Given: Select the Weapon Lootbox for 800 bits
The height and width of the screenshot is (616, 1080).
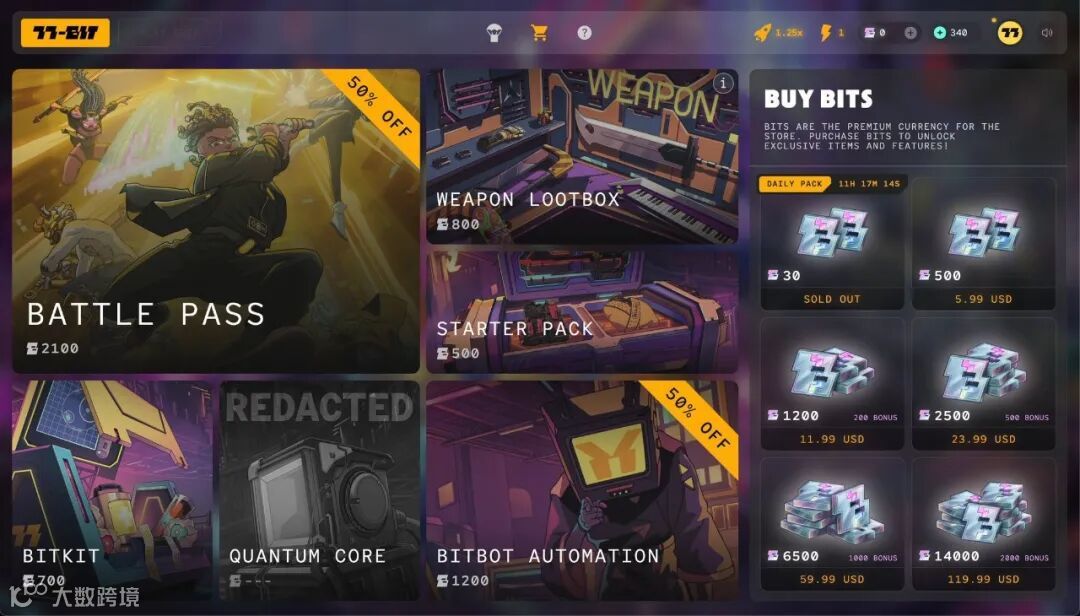Looking at the screenshot, I should pos(582,156).
